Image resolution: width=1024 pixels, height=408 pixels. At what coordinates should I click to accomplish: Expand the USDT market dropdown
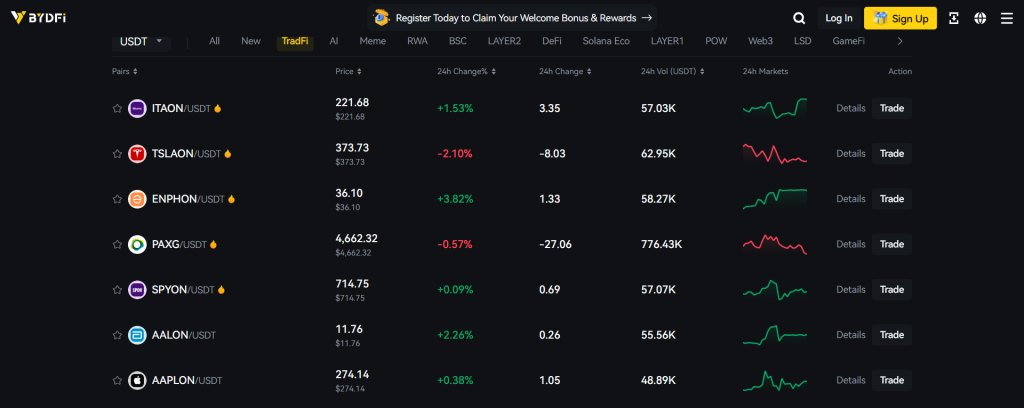[142, 42]
